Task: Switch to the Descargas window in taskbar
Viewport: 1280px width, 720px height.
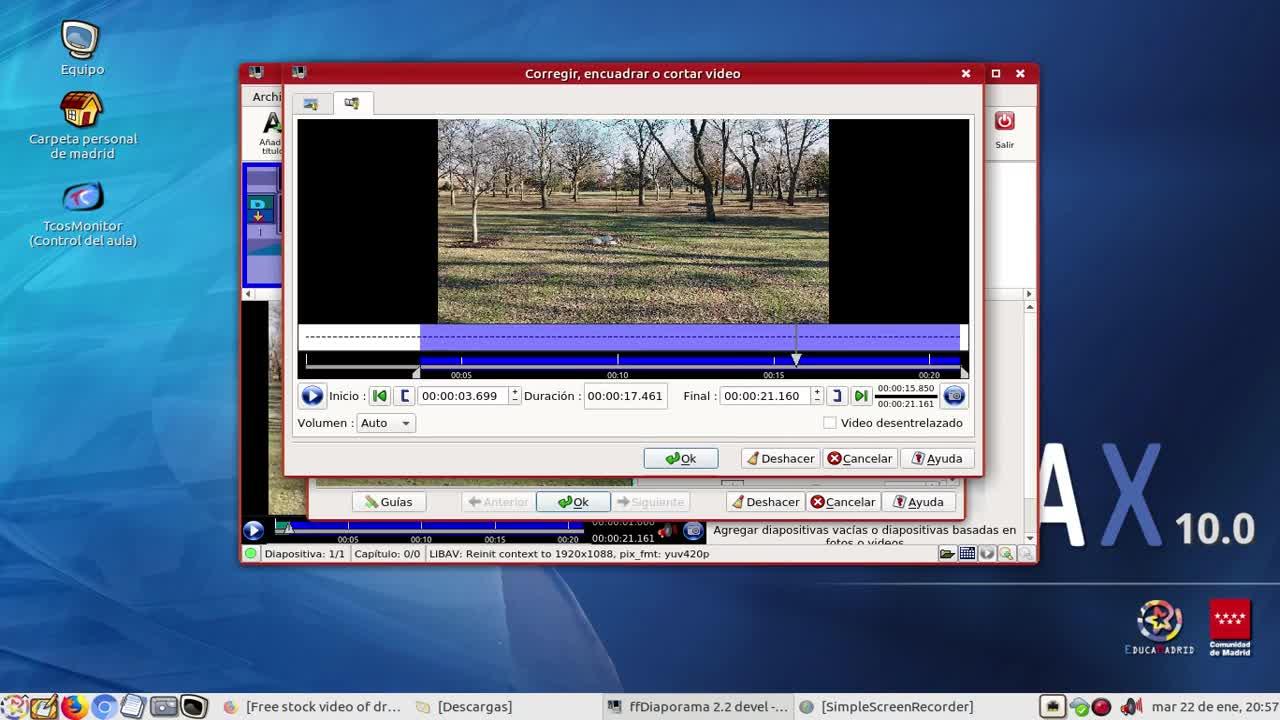Action: pos(464,707)
